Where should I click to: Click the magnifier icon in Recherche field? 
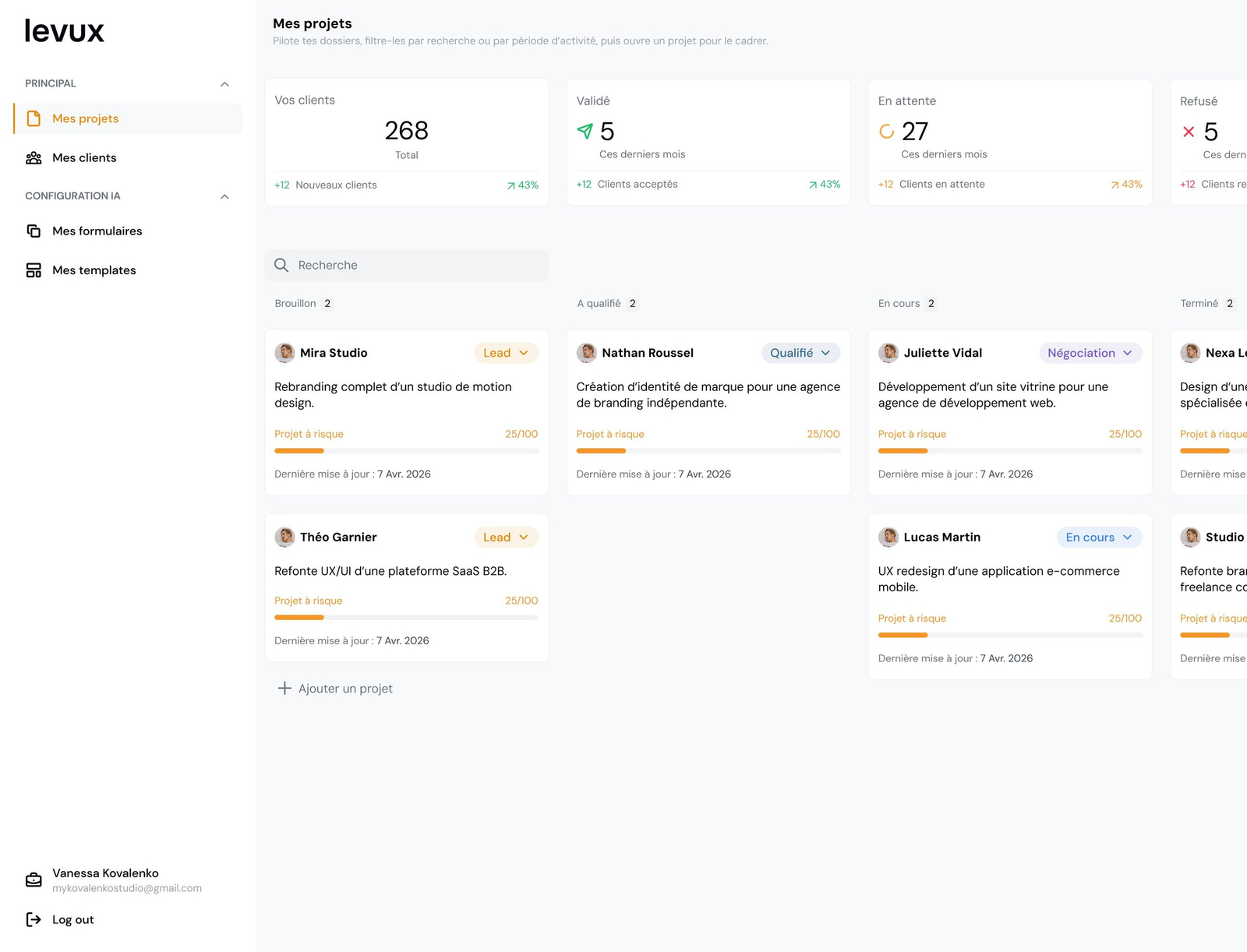[x=281, y=266]
